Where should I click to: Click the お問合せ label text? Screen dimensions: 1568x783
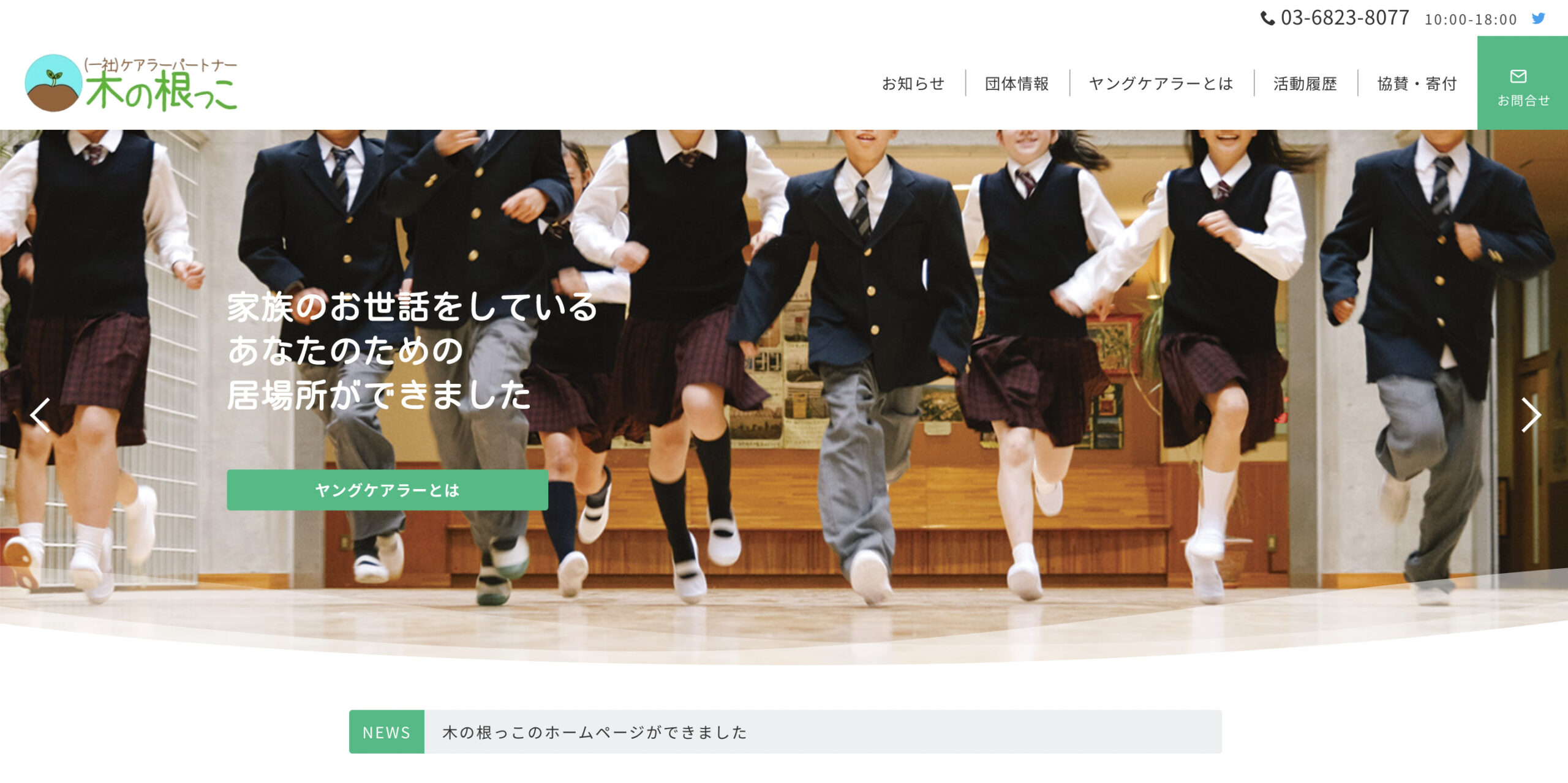coord(1523,100)
